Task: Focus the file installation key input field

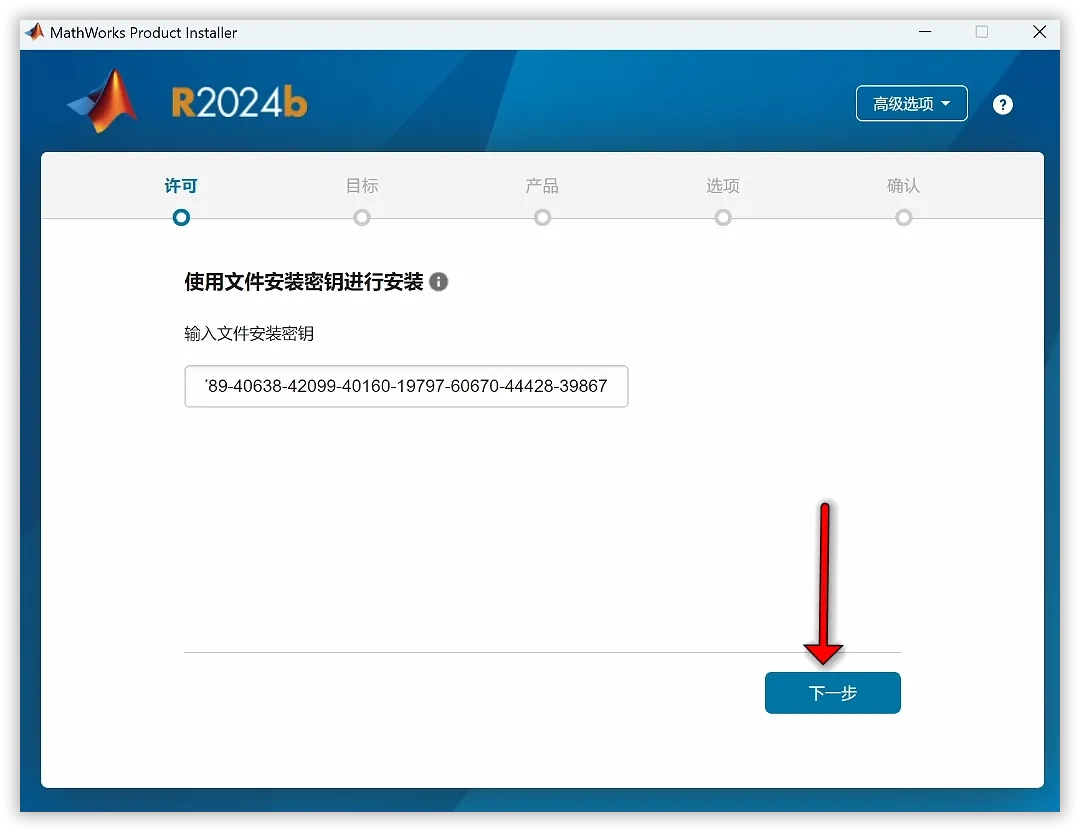Action: point(406,386)
